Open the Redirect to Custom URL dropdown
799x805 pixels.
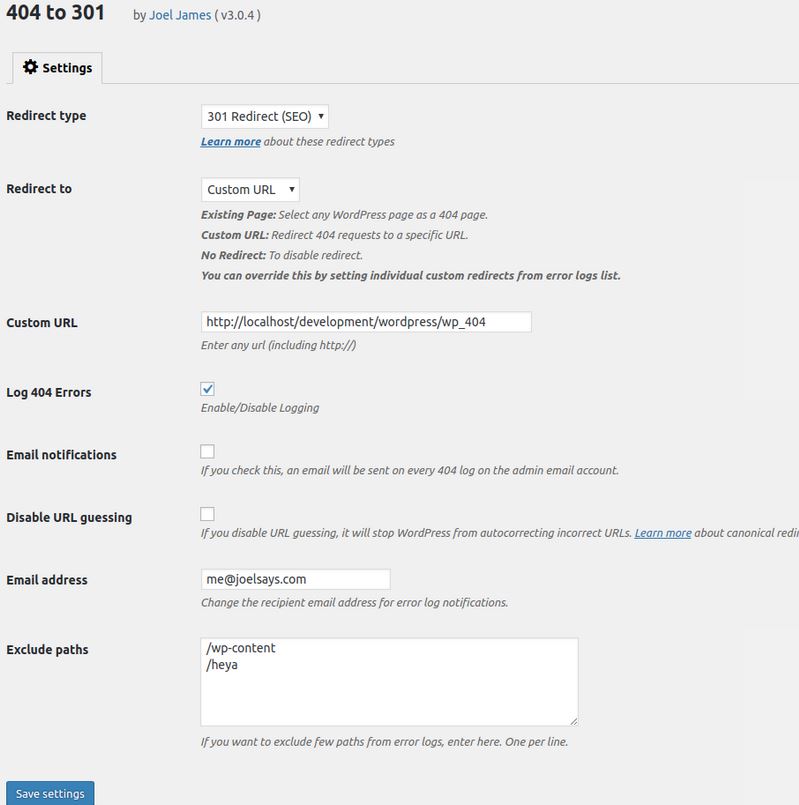[x=250, y=189]
